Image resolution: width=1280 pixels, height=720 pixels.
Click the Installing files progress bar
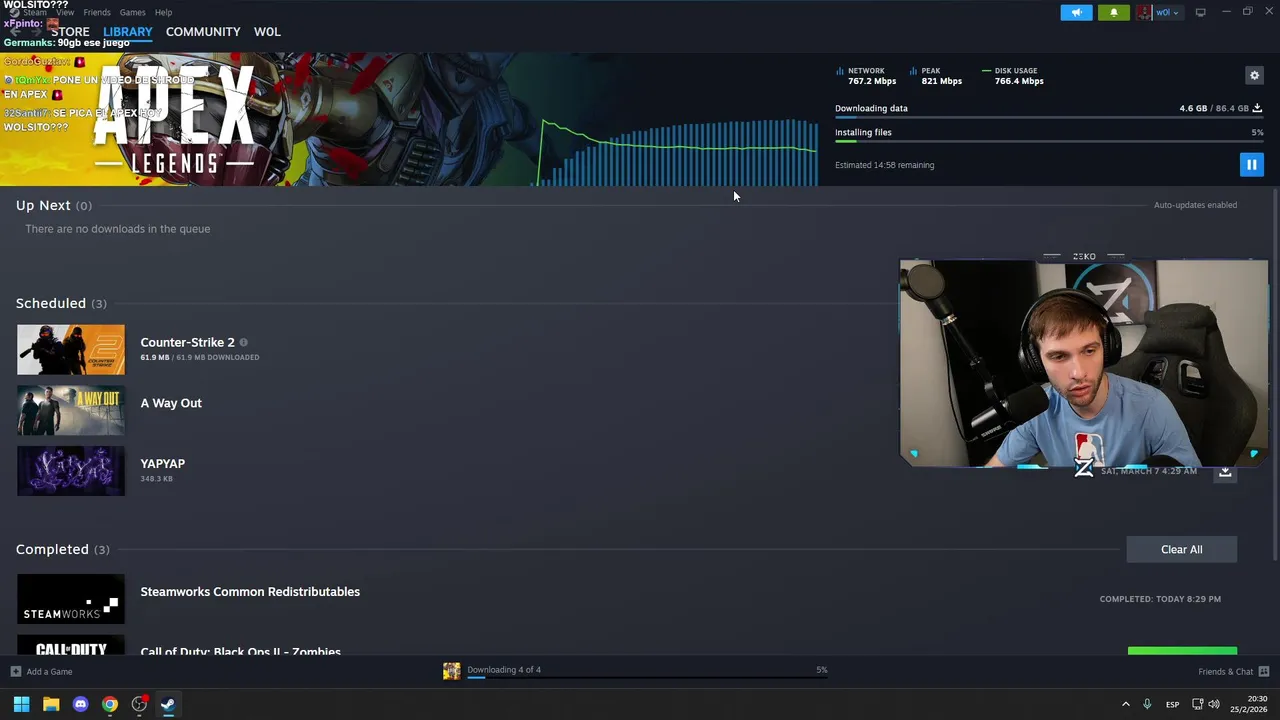tap(1049, 142)
